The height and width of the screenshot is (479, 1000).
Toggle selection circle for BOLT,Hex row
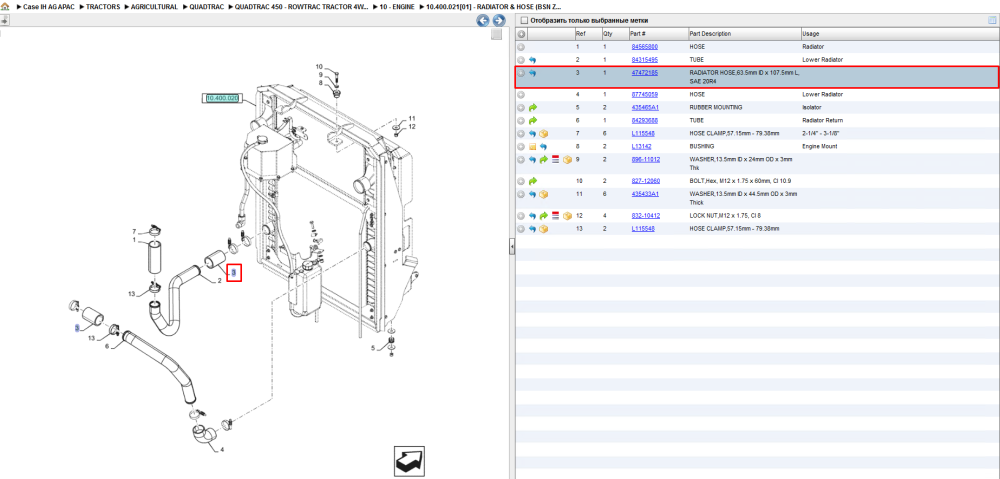click(521, 181)
